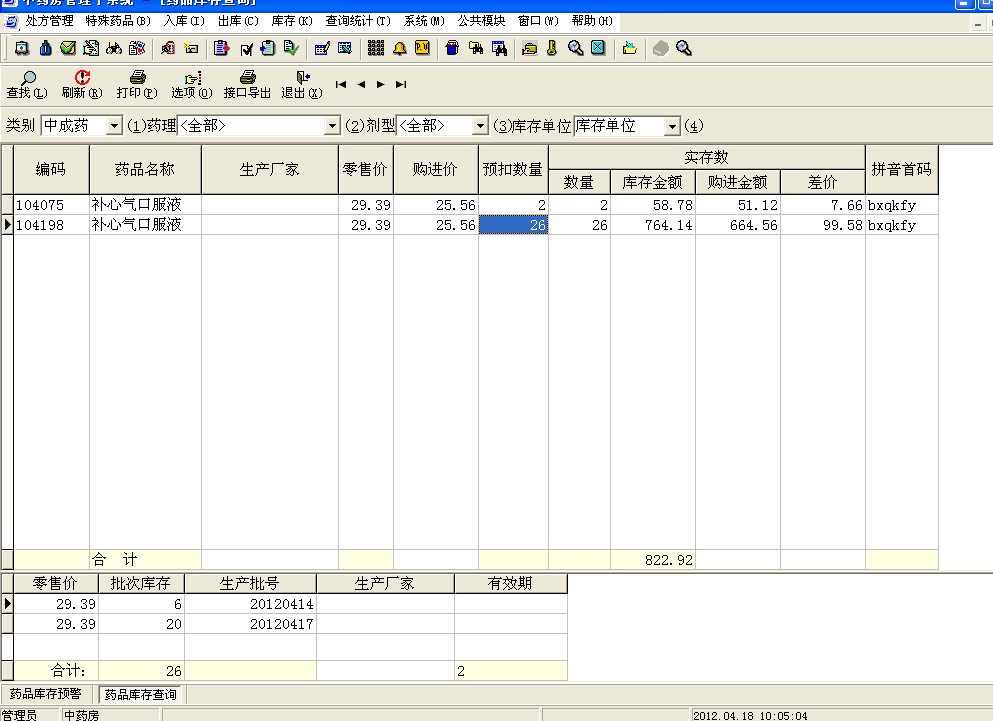
Task: Select code cell 104198
Action: [51, 225]
